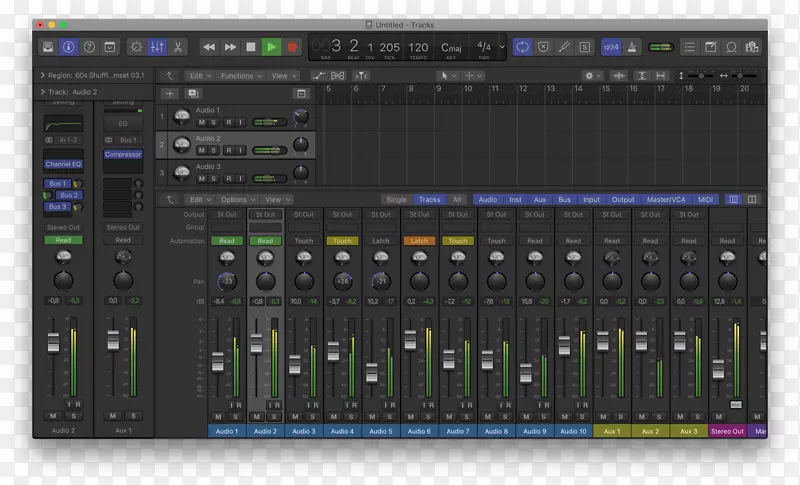
Task: Start playback with the green Play button
Action: point(271,47)
